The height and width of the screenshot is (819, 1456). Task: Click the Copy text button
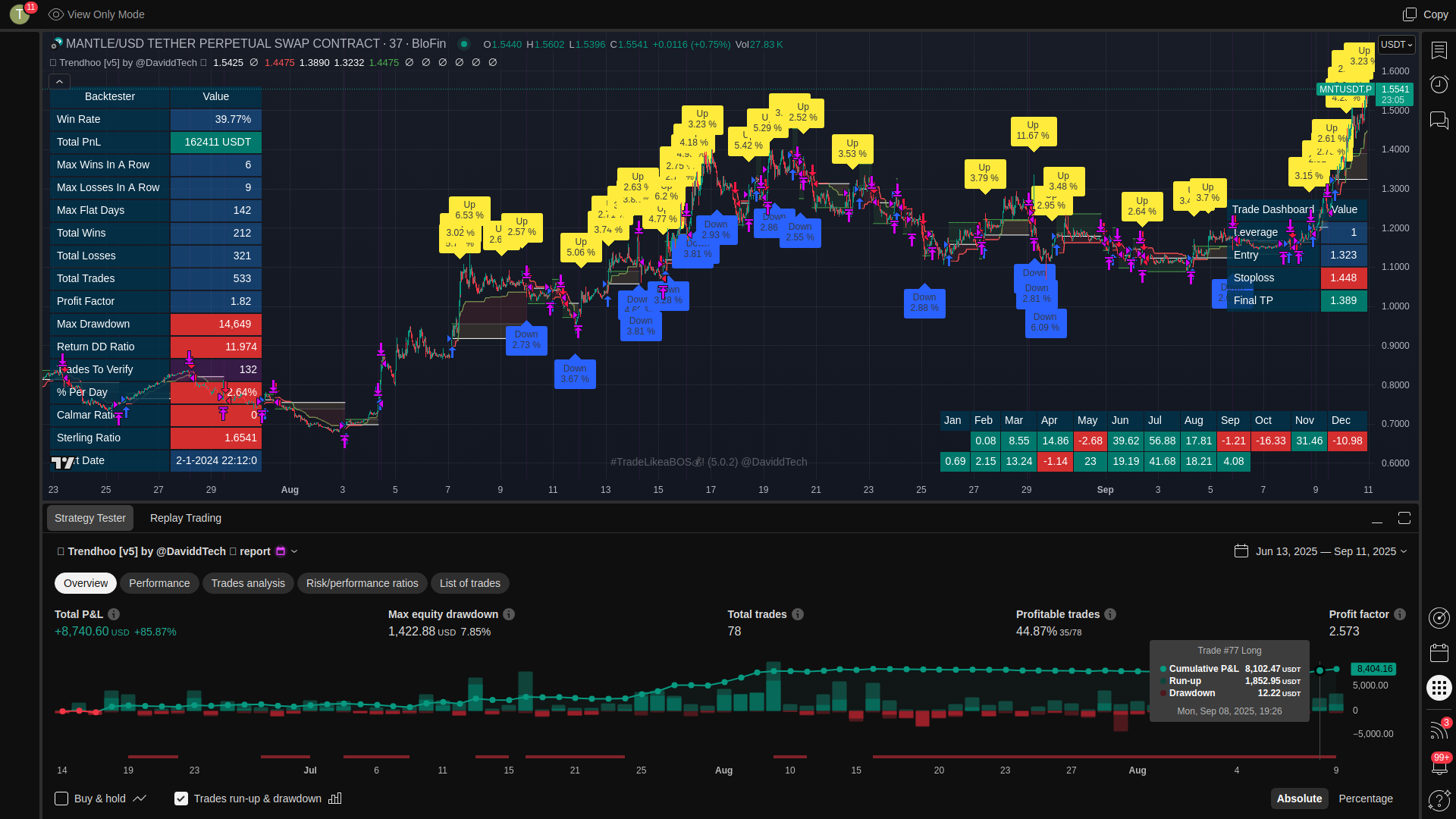[1436, 14]
